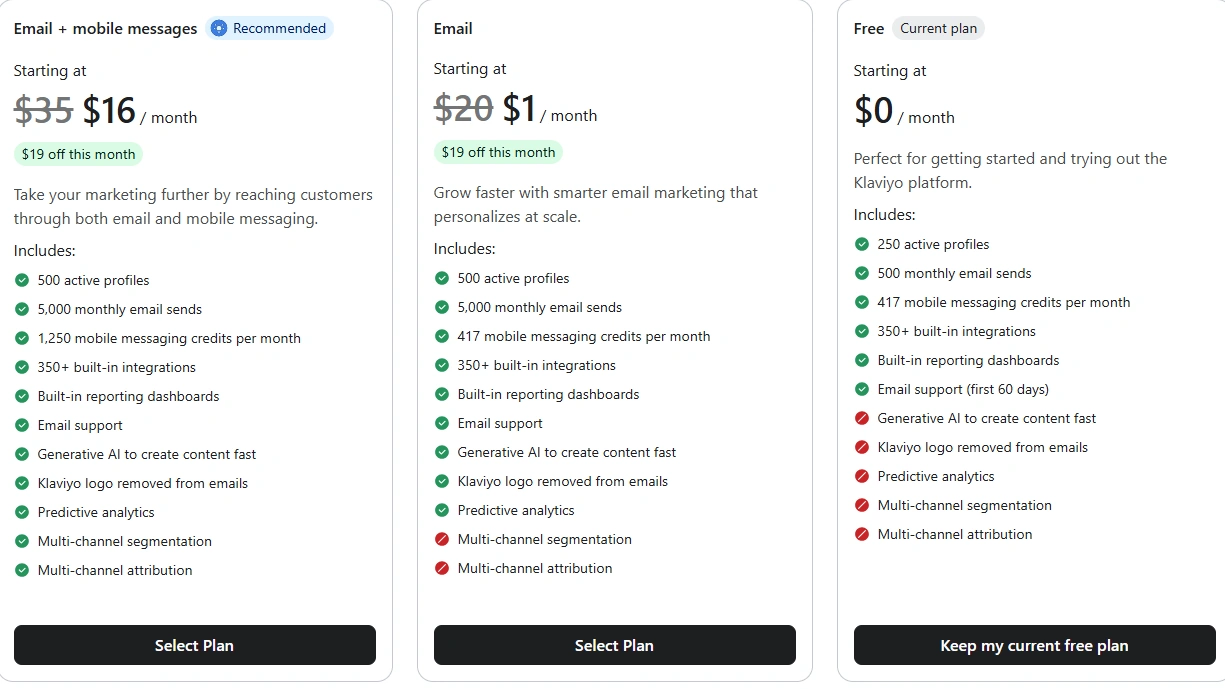Viewport: 1225px width, 689px height.
Task: Click check beside 417 mobile messaging credits in Free plan
Action: click(862, 302)
